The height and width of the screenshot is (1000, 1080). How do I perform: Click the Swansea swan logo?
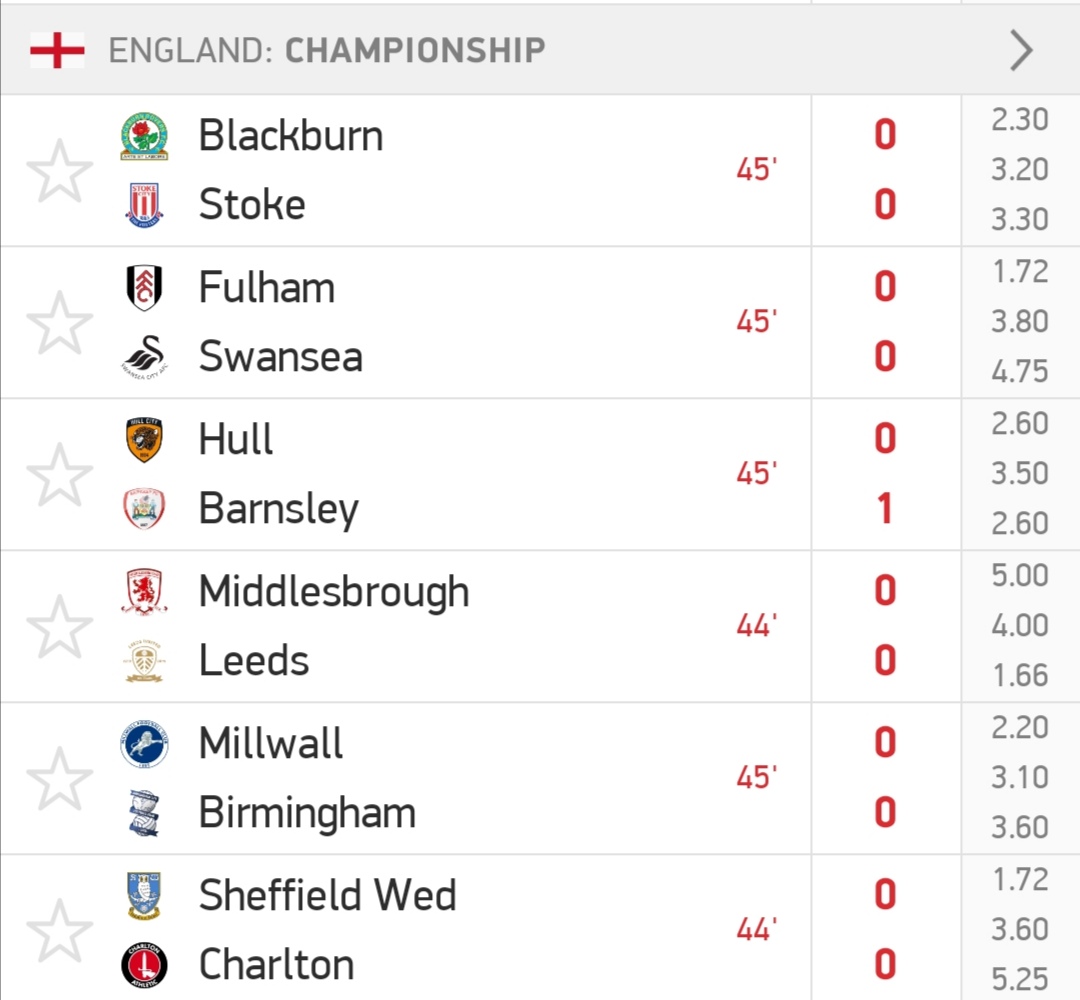click(x=144, y=357)
